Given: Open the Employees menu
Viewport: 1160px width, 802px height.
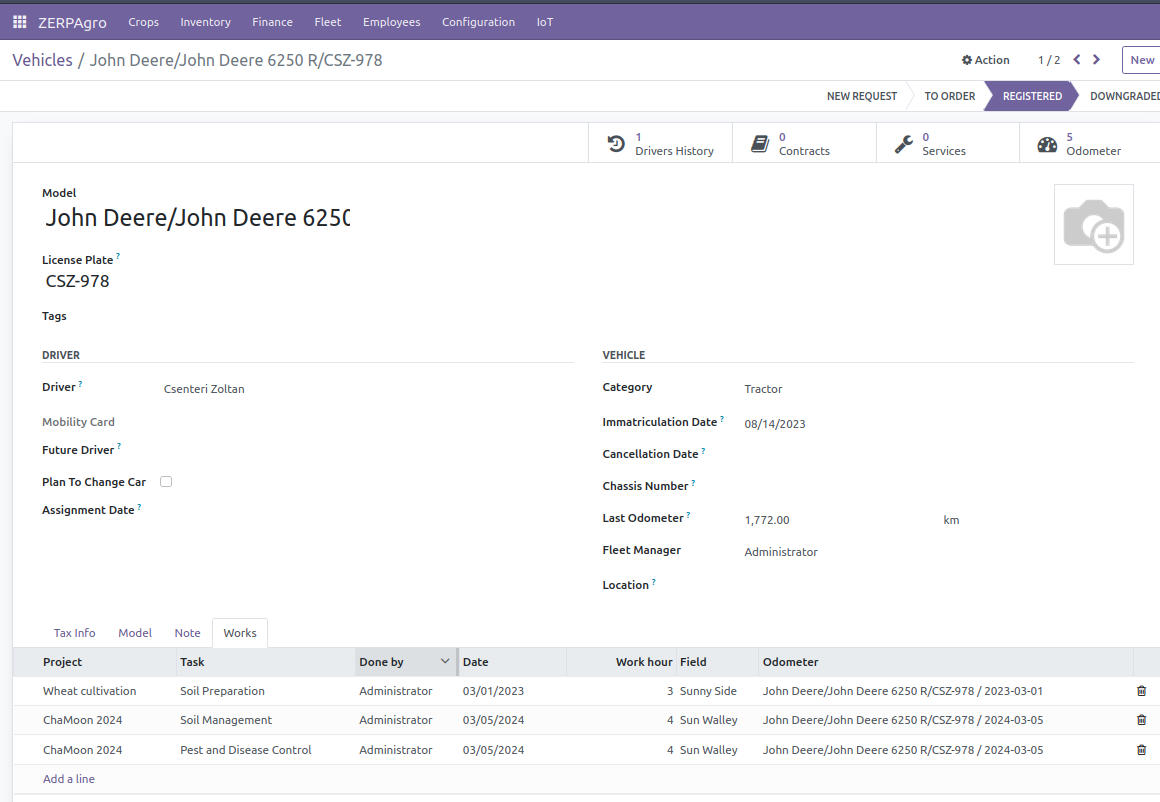Looking at the screenshot, I should pos(391,22).
